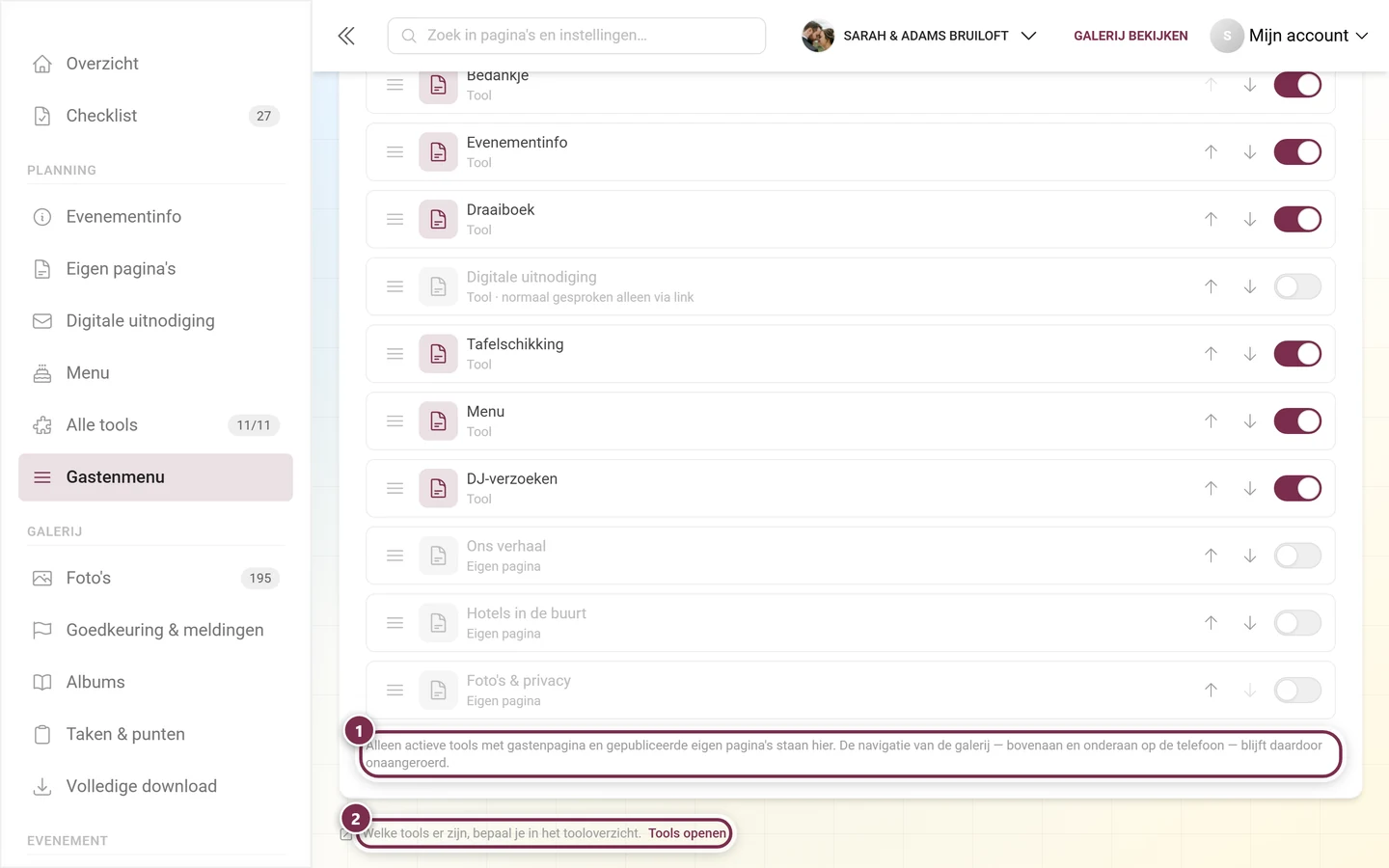Open Goedkeuring & meldingen in the sidebar
The height and width of the screenshot is (868, 1389).
click(155, 631)
